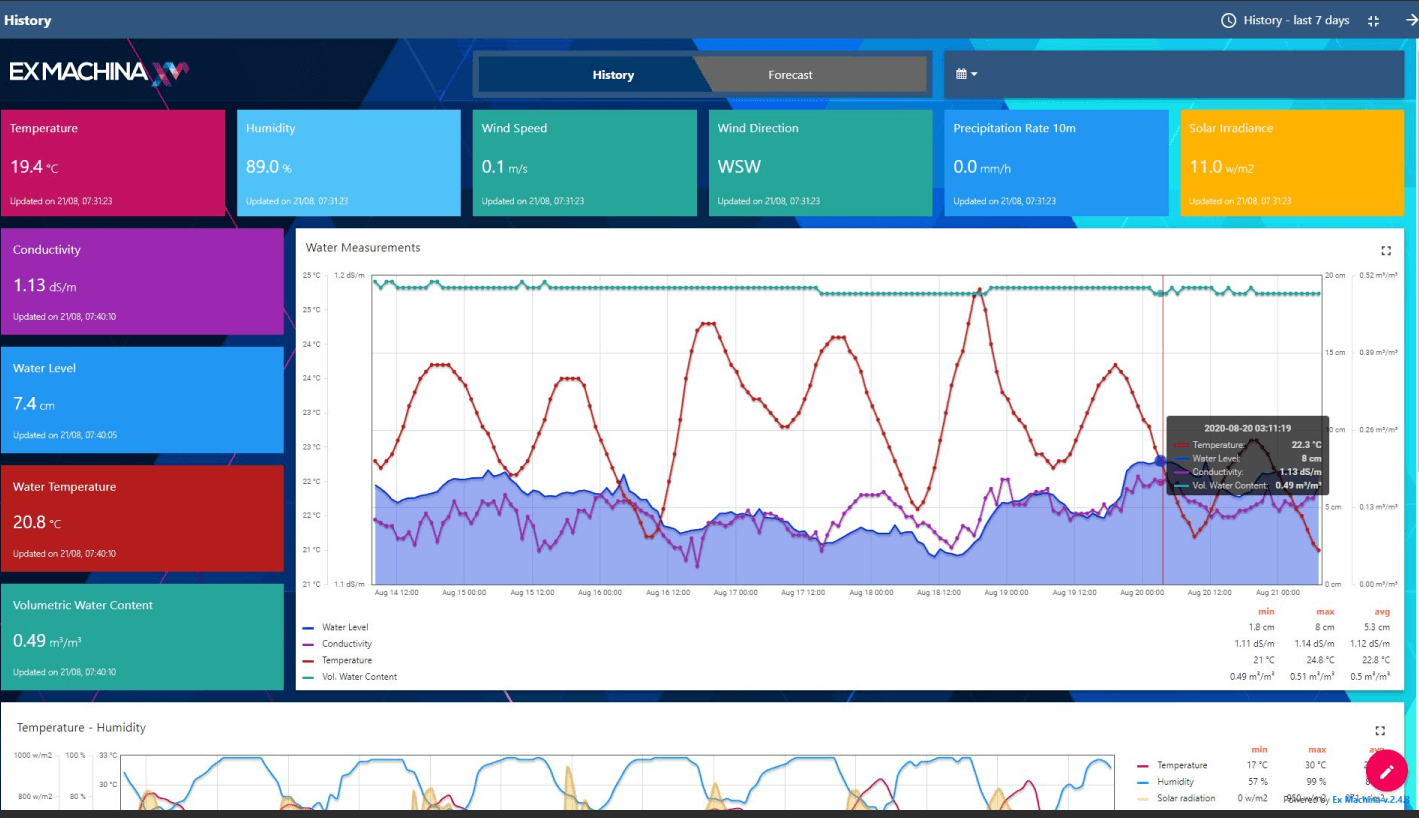Toggle Humidity series in Temperature-Humidity legend
This screenshot has height=818, width=1419.
(1175, 782)
